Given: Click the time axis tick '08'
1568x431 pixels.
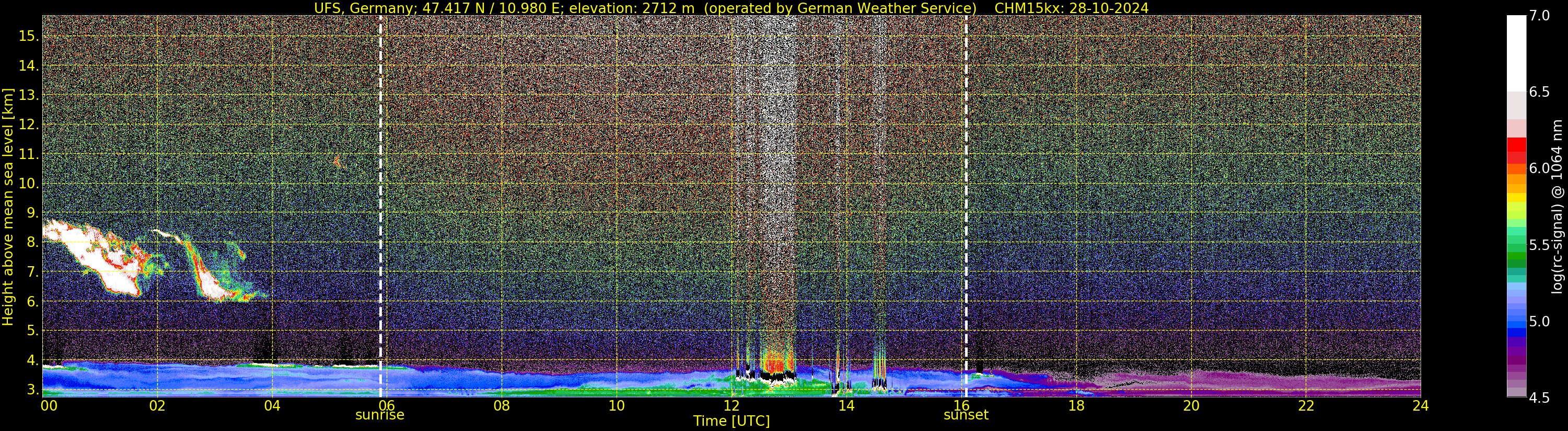Looking at the screenshot, I should click(502, 406).
